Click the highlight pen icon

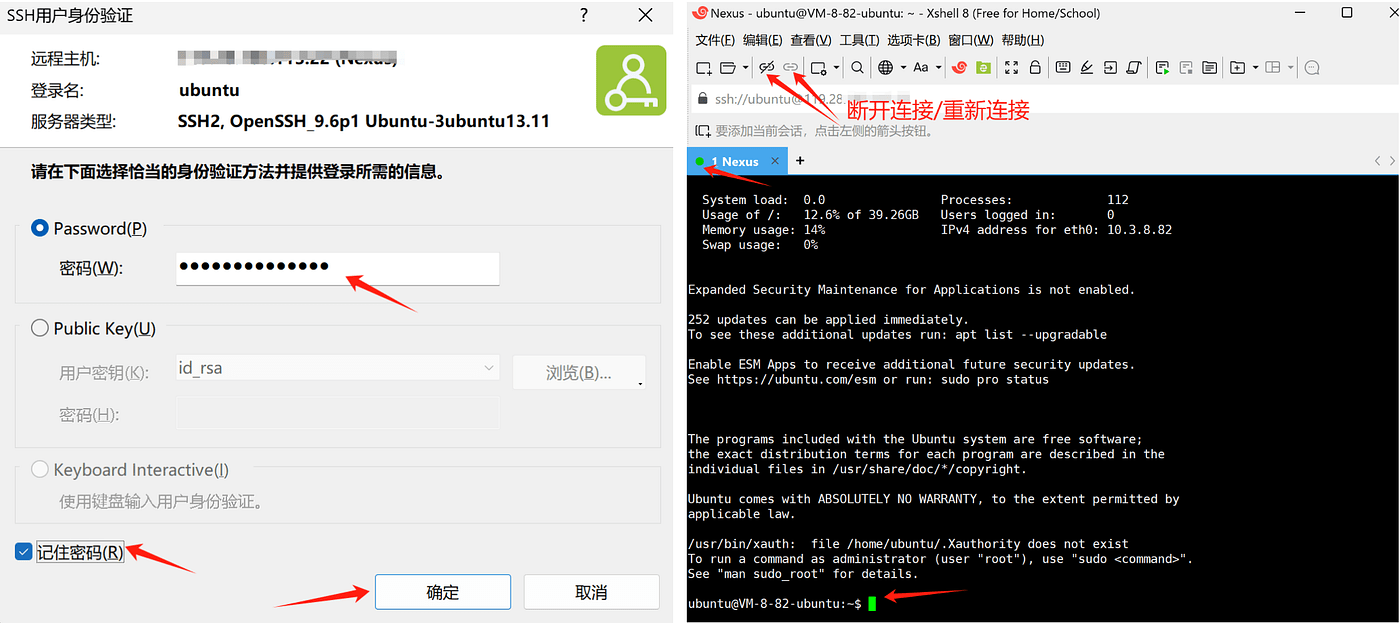coord(1087,68)
